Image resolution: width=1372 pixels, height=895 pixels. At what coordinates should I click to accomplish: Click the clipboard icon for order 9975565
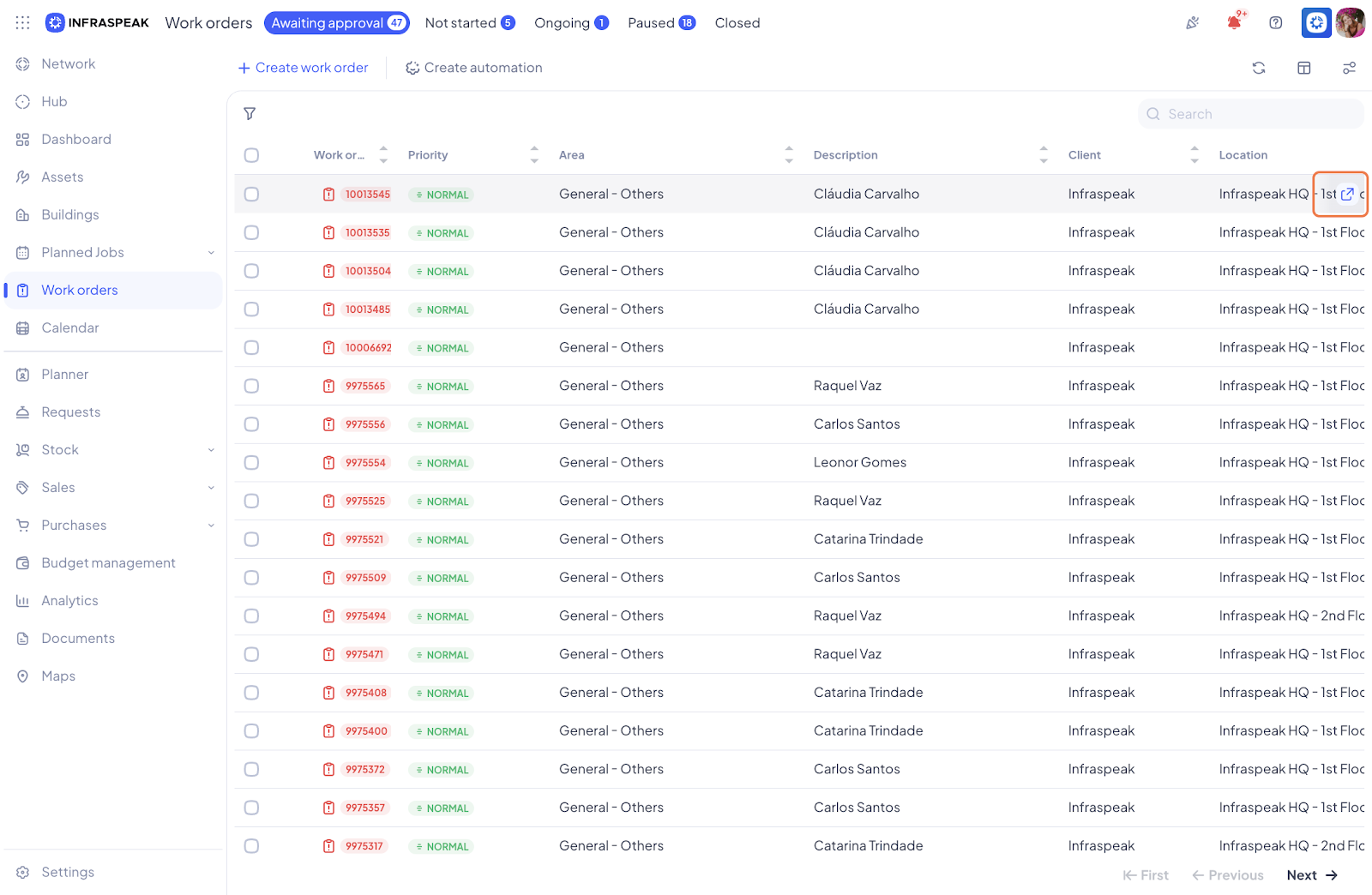point(328,386)
